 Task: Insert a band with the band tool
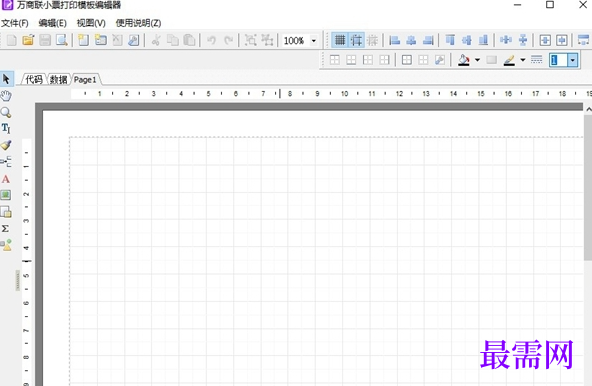click(6, 162)
